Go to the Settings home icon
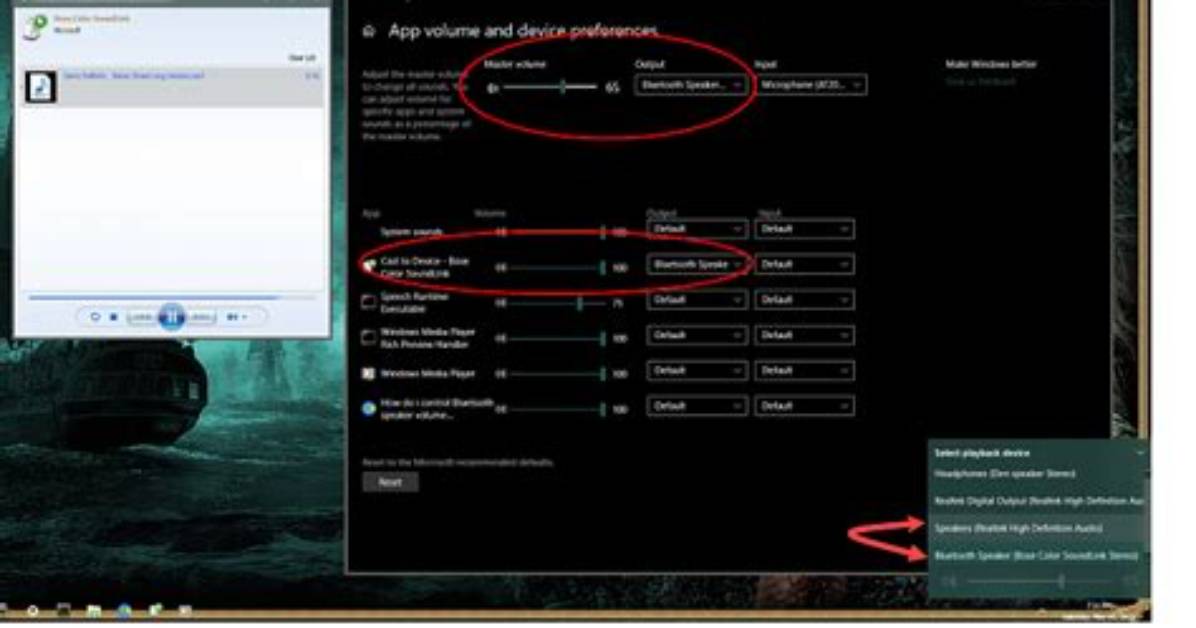This screenshot has width=1196, height=628. click(x=369, y=31)
